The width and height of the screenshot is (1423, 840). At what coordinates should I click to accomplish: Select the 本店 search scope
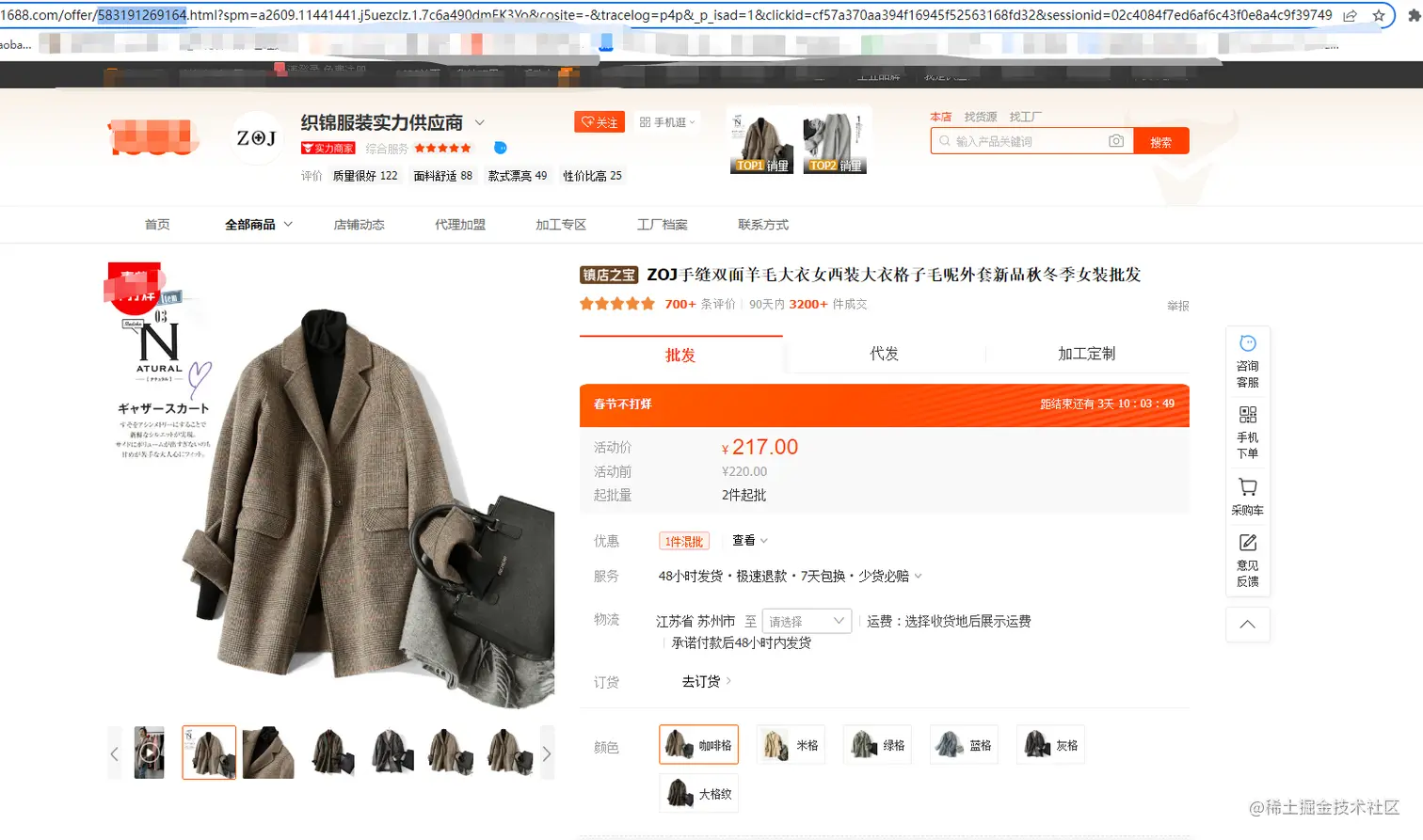[x=941, y=117]
